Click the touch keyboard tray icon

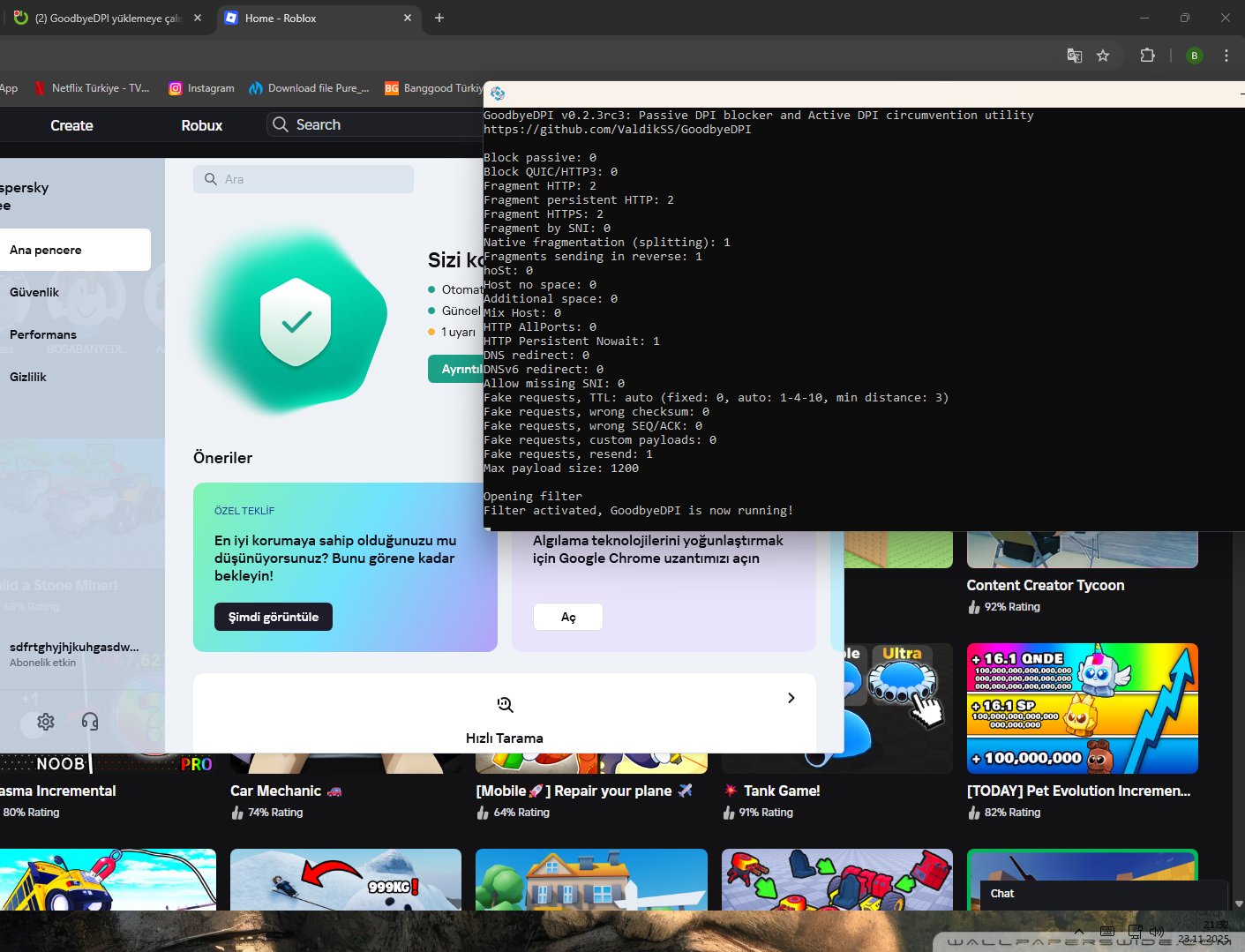(x=1107, y=931)
